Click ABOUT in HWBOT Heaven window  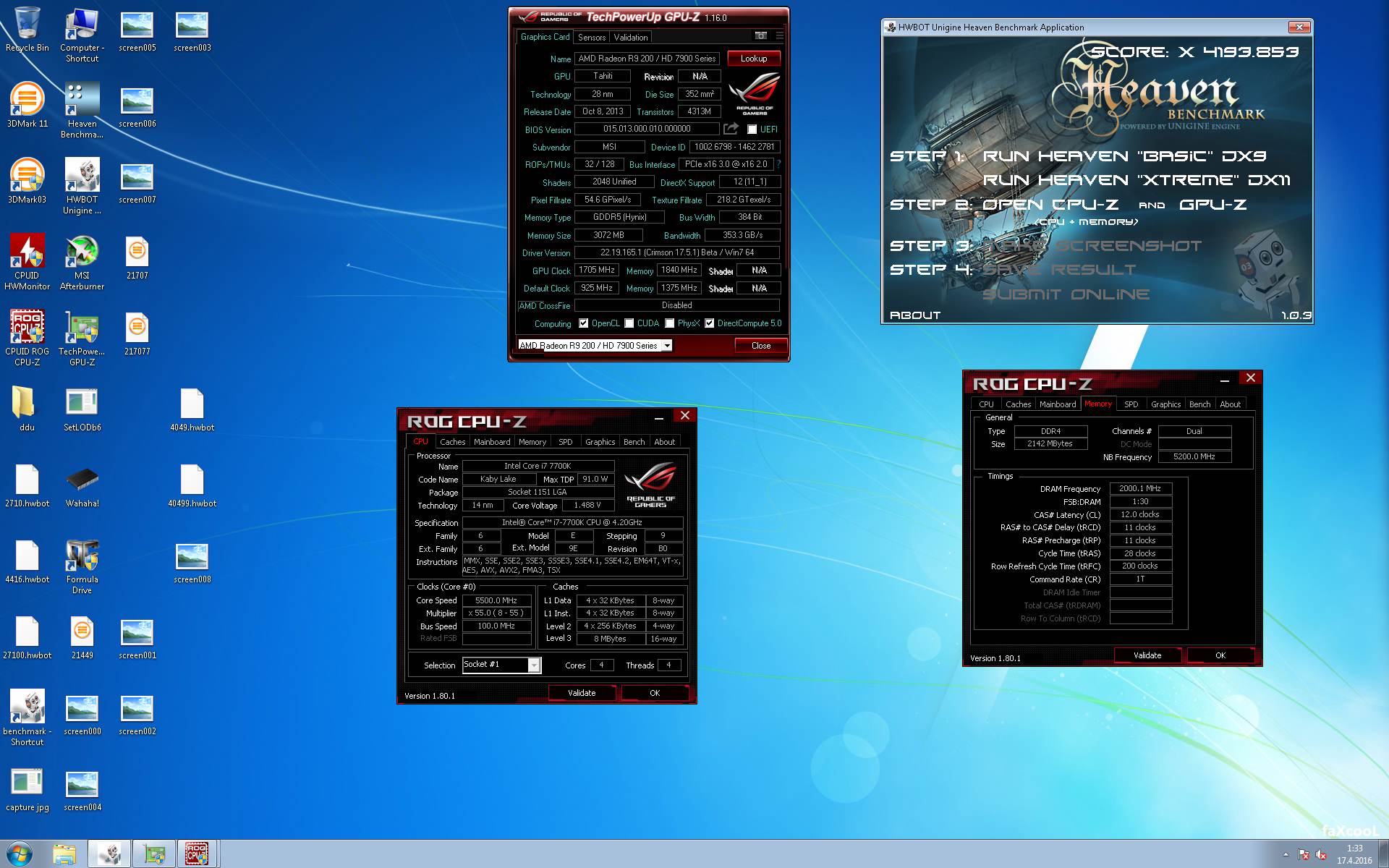coord(915,315)
